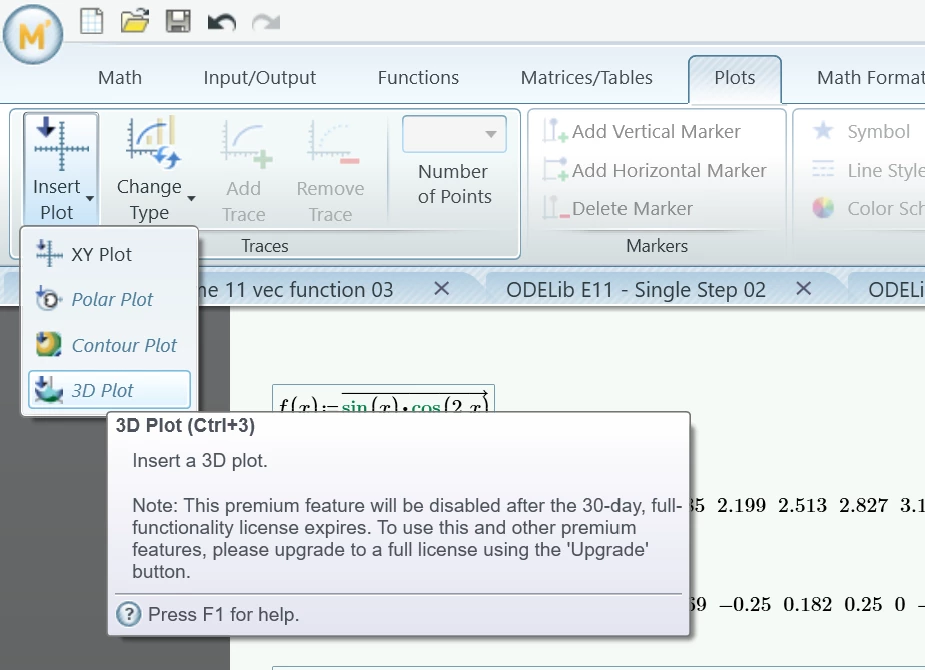Screen dimensions: 925x670
Task: Switch to the Math Formatting ribbon tab
Action: point(870,77)
